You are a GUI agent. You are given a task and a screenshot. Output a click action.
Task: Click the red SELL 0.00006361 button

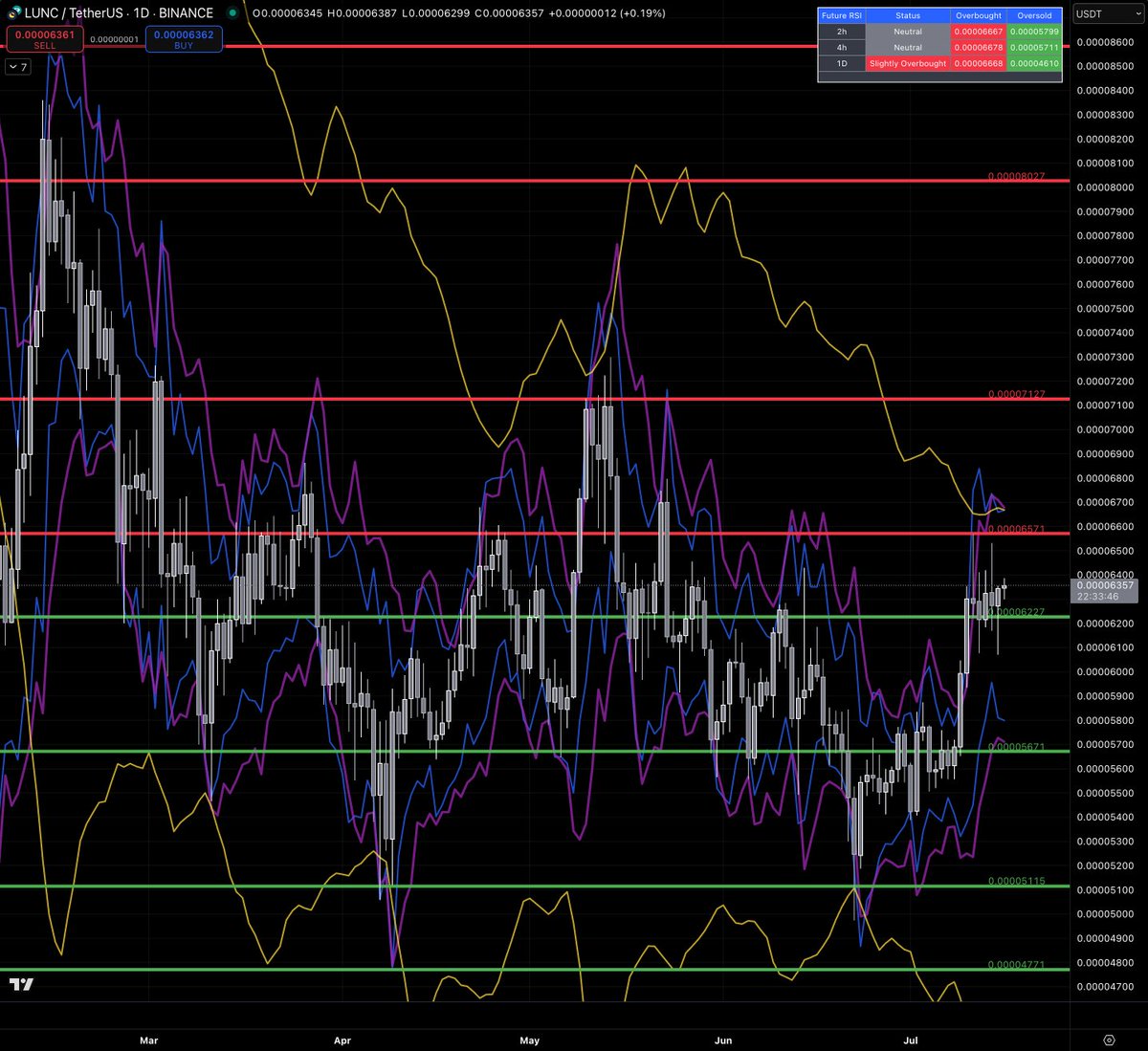pyautogui.click(x=44, y=39)
